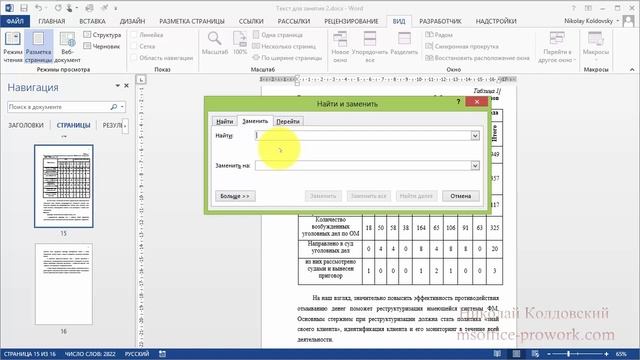Select page 15 thumbnail
Viewport: 640px width, 360px height.
coord(64,186)
